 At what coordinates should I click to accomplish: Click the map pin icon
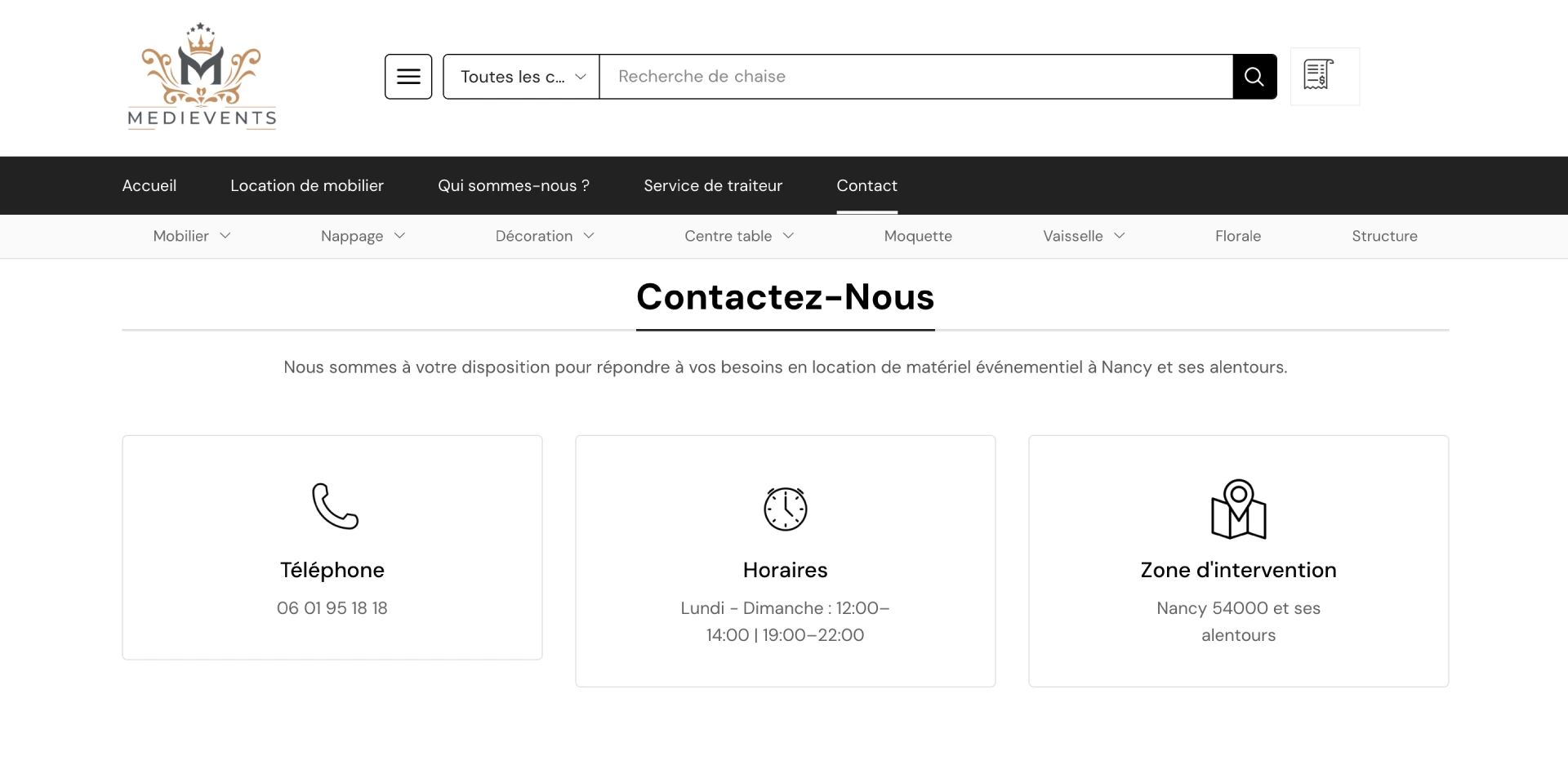[1238, 509]
